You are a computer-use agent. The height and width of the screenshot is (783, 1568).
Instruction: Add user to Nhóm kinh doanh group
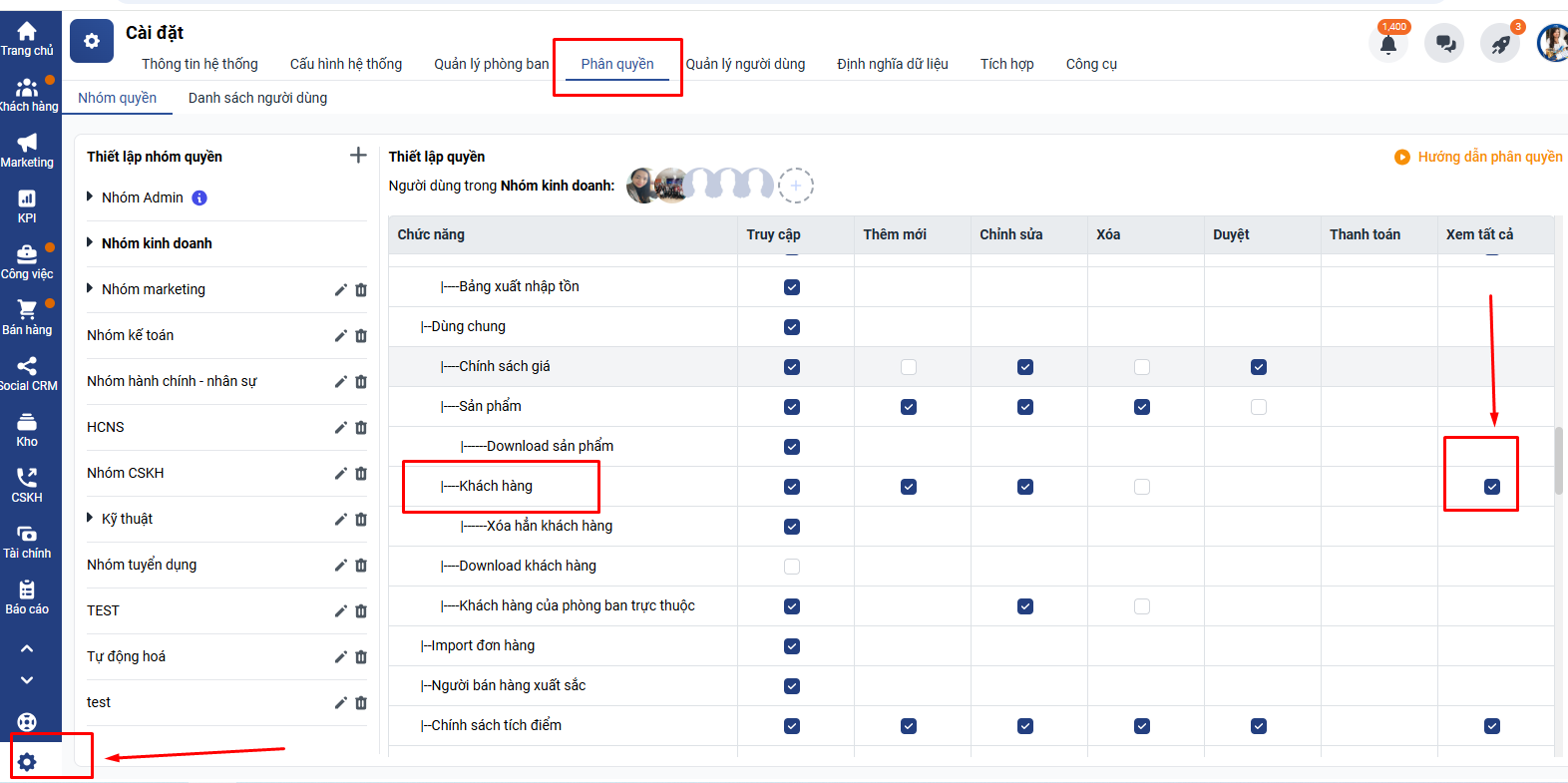[x=795, y=186]
